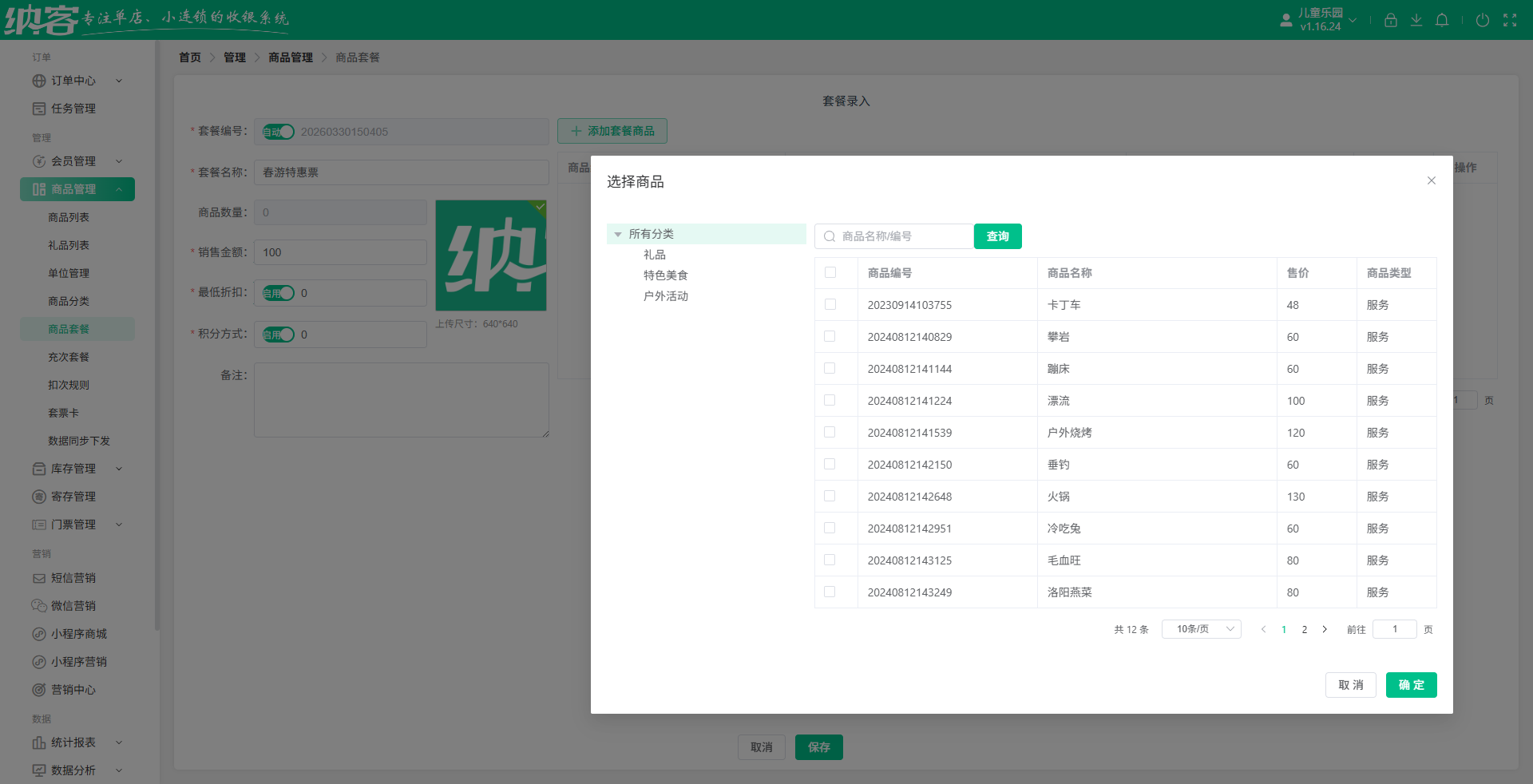Click the lock icon in the top bar

pyautogui.click(x=1391, y=20)
